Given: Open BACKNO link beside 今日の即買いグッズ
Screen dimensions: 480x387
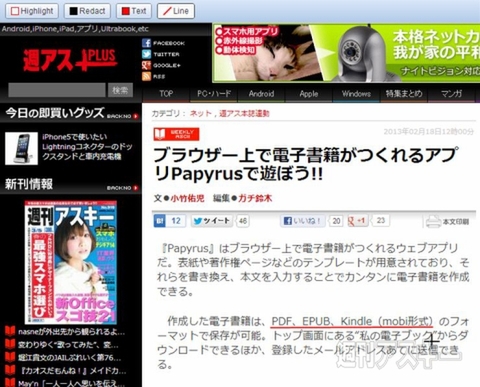Looking at the screenshot, I should pyautogui.click(x=122, y=116).
